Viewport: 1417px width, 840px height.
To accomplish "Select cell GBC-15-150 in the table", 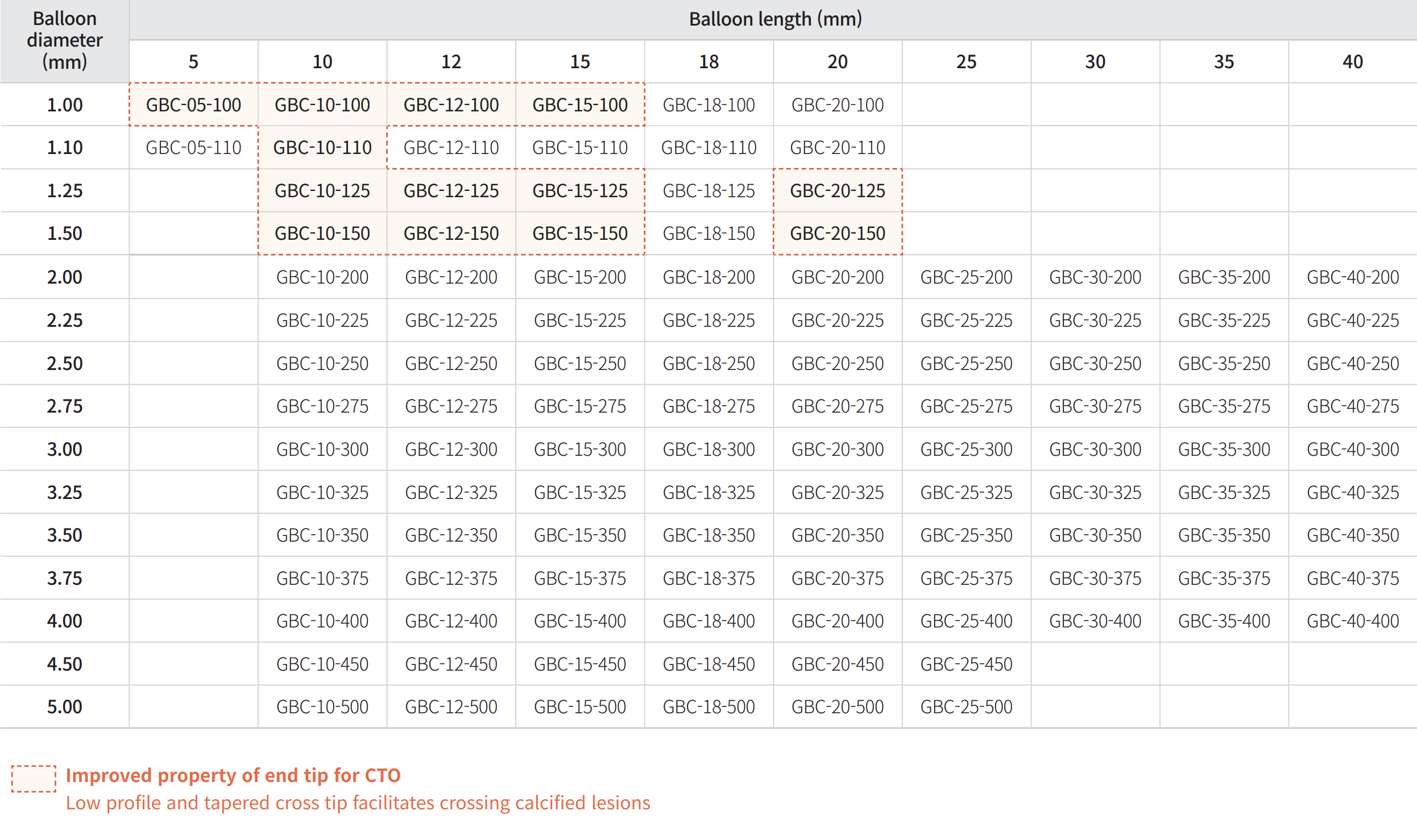I will tap(580, 234).
